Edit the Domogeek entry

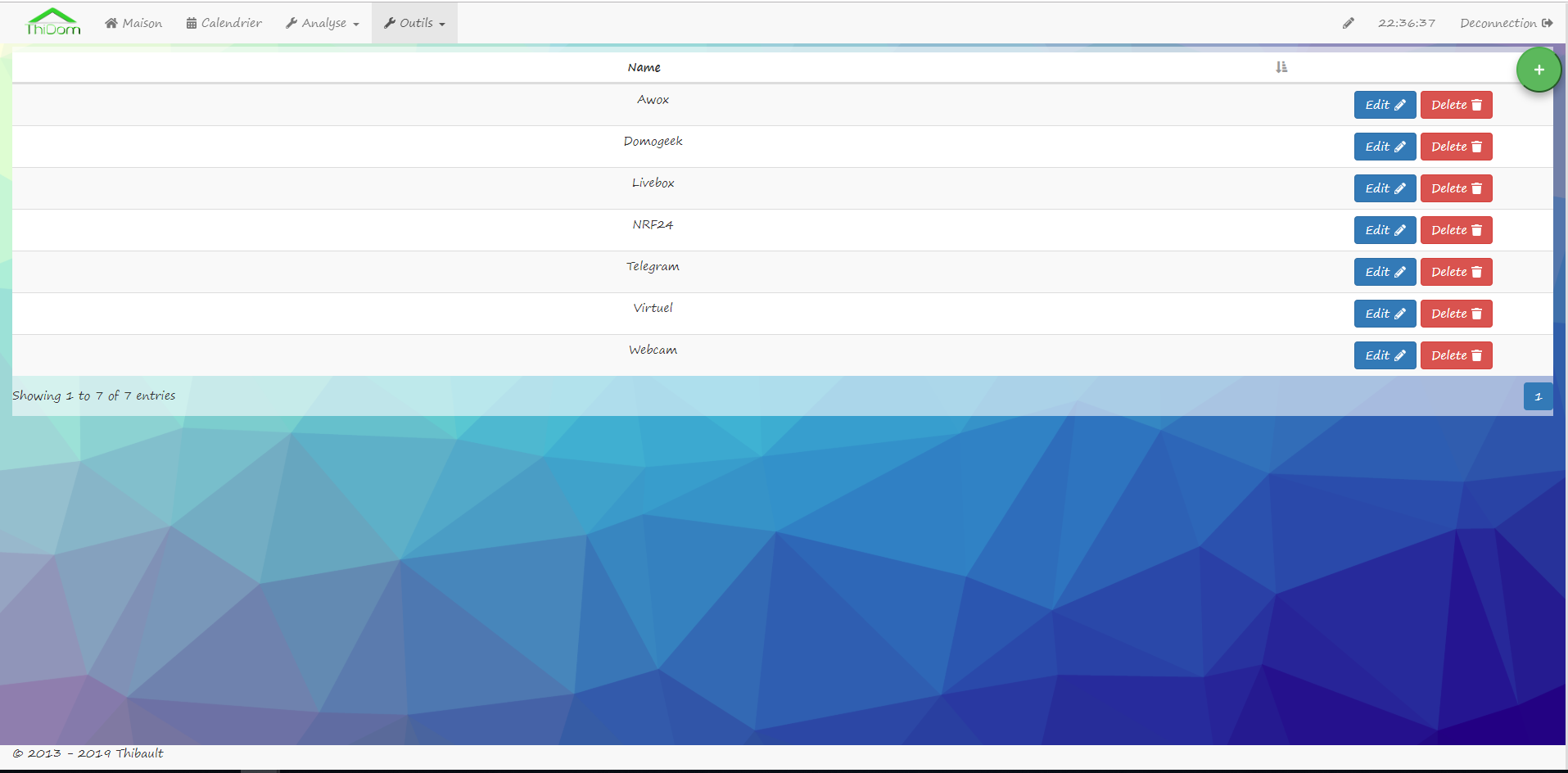[1385, 147]
